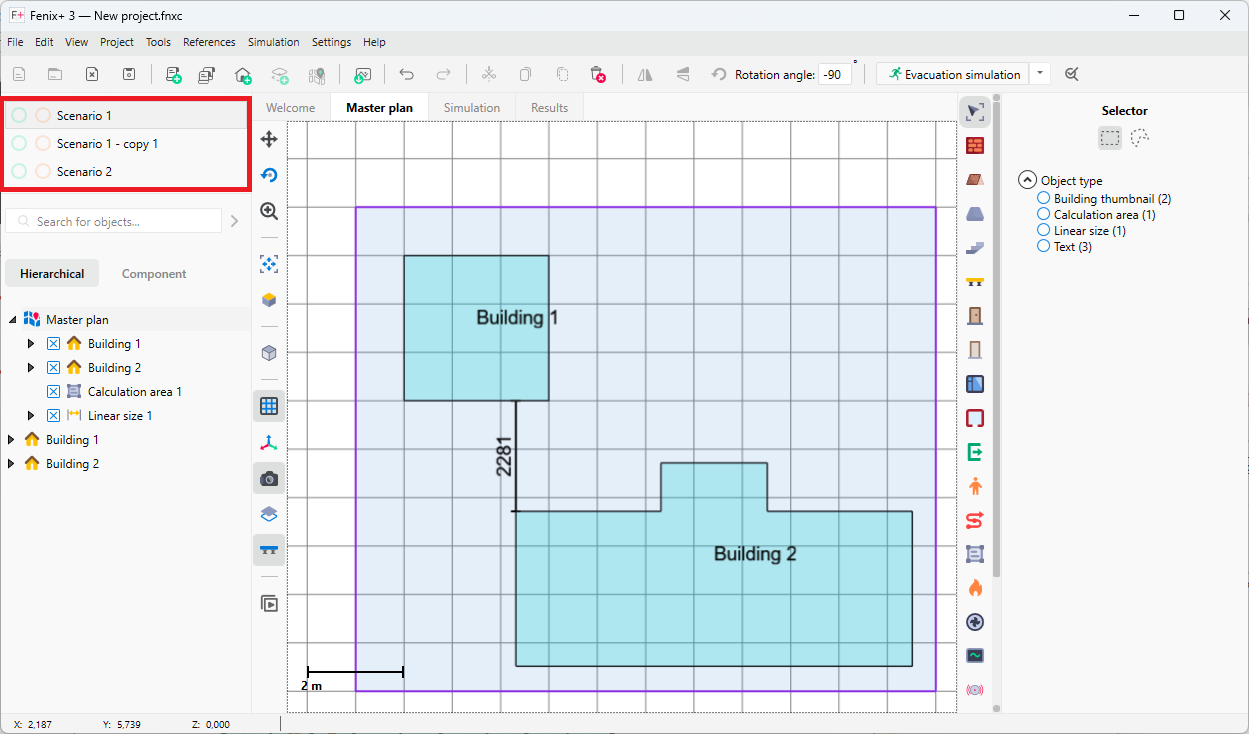The image size is (1249, 734).
Task: Expand Building 1 under Master plan
Action: click(31, 344)
